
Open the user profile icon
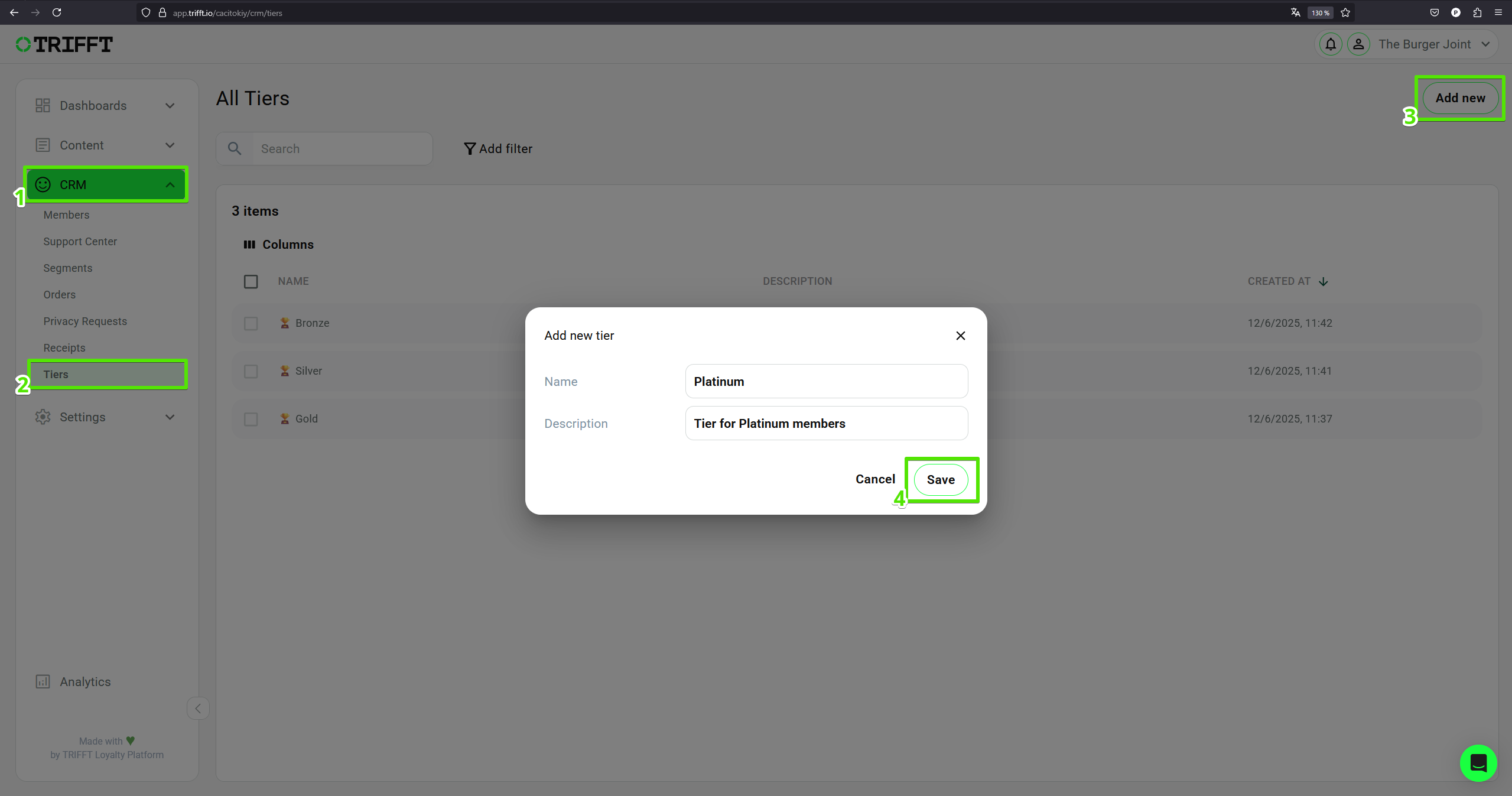point(1358,44)
